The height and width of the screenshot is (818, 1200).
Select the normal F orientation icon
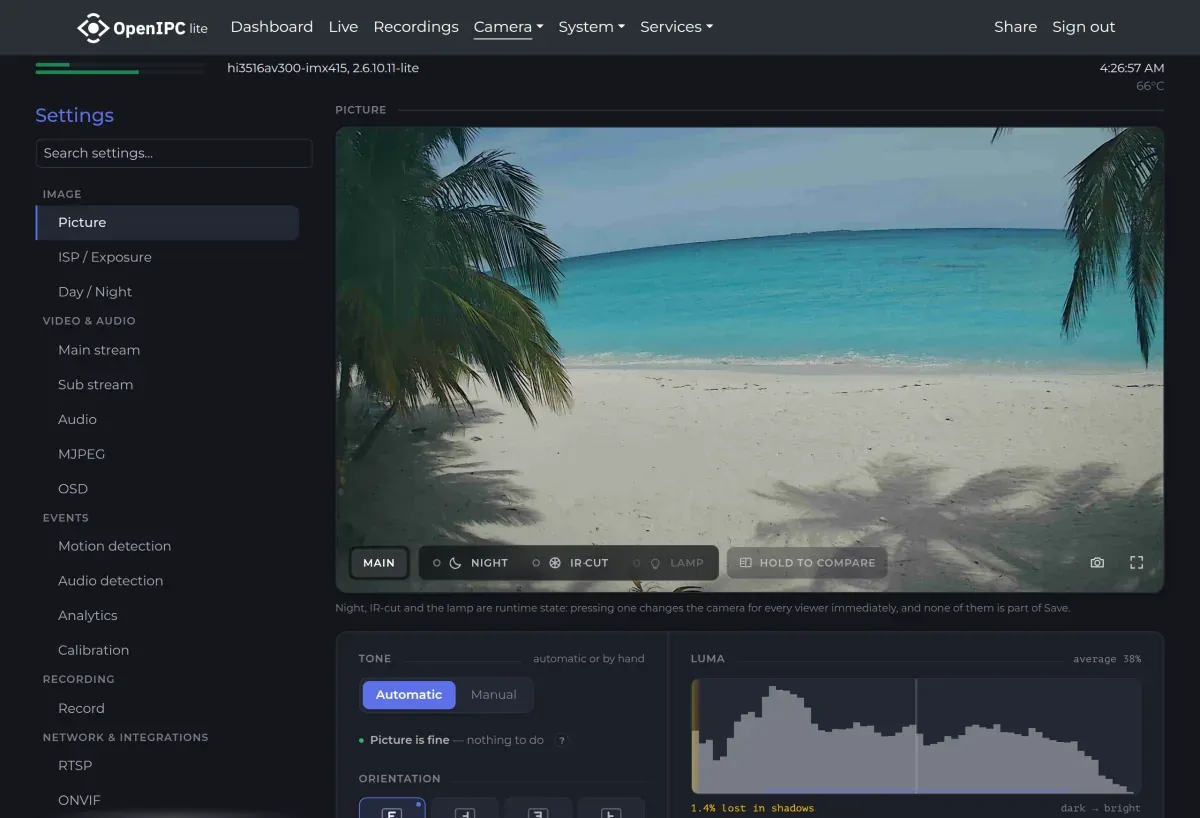tap(392, 811)
